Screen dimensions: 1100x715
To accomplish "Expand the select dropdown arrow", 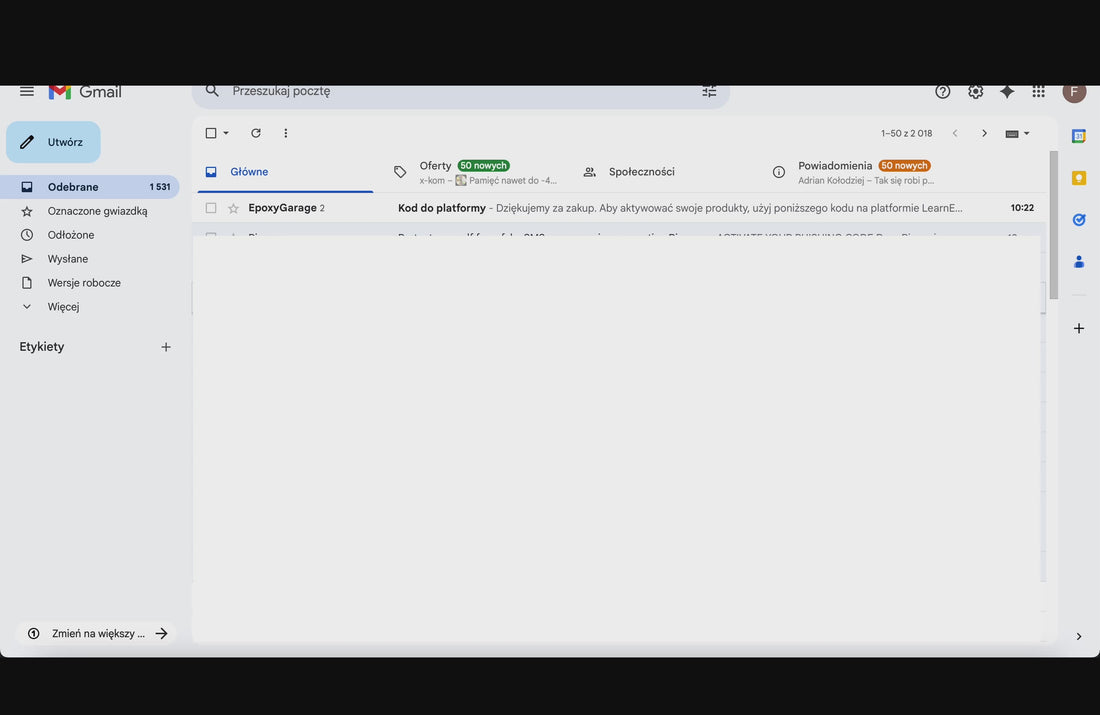I will (226, 133).
